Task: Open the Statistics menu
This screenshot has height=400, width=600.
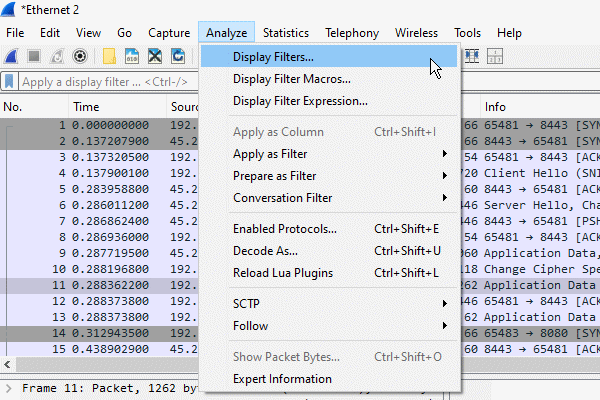Action: coord(285,33)
